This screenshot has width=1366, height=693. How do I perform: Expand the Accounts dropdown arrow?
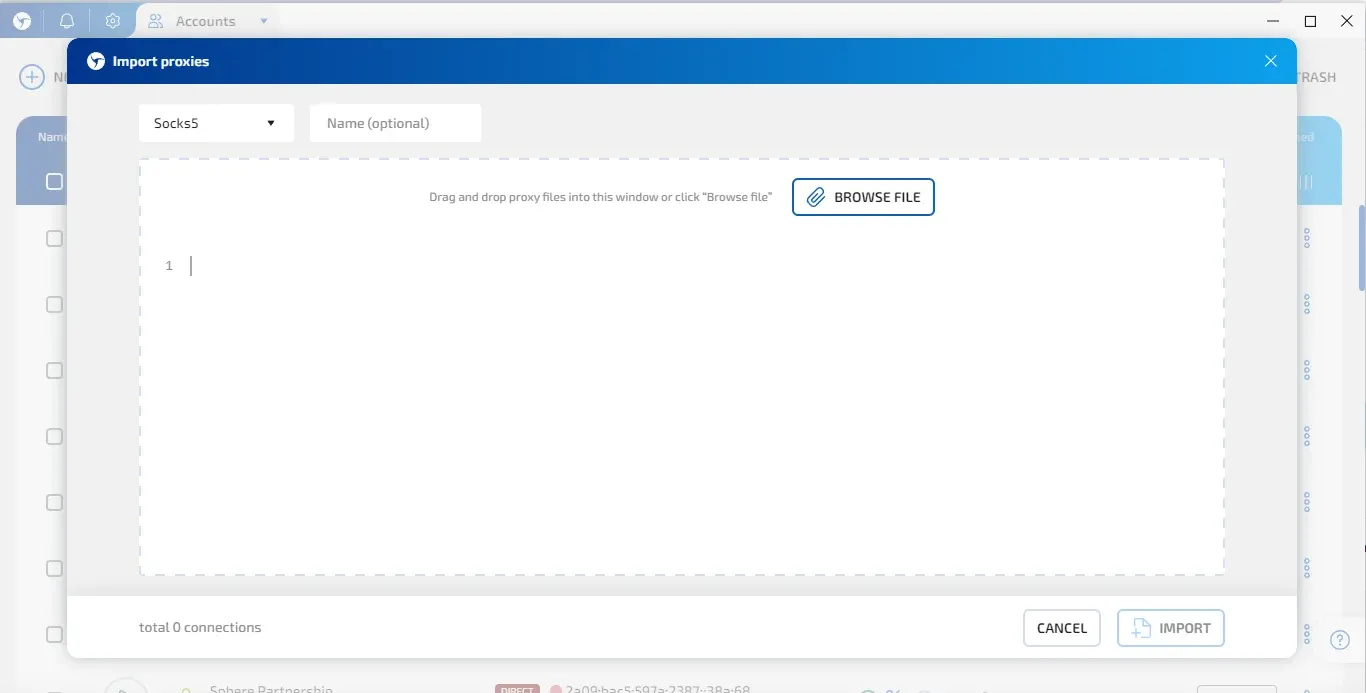263,20
